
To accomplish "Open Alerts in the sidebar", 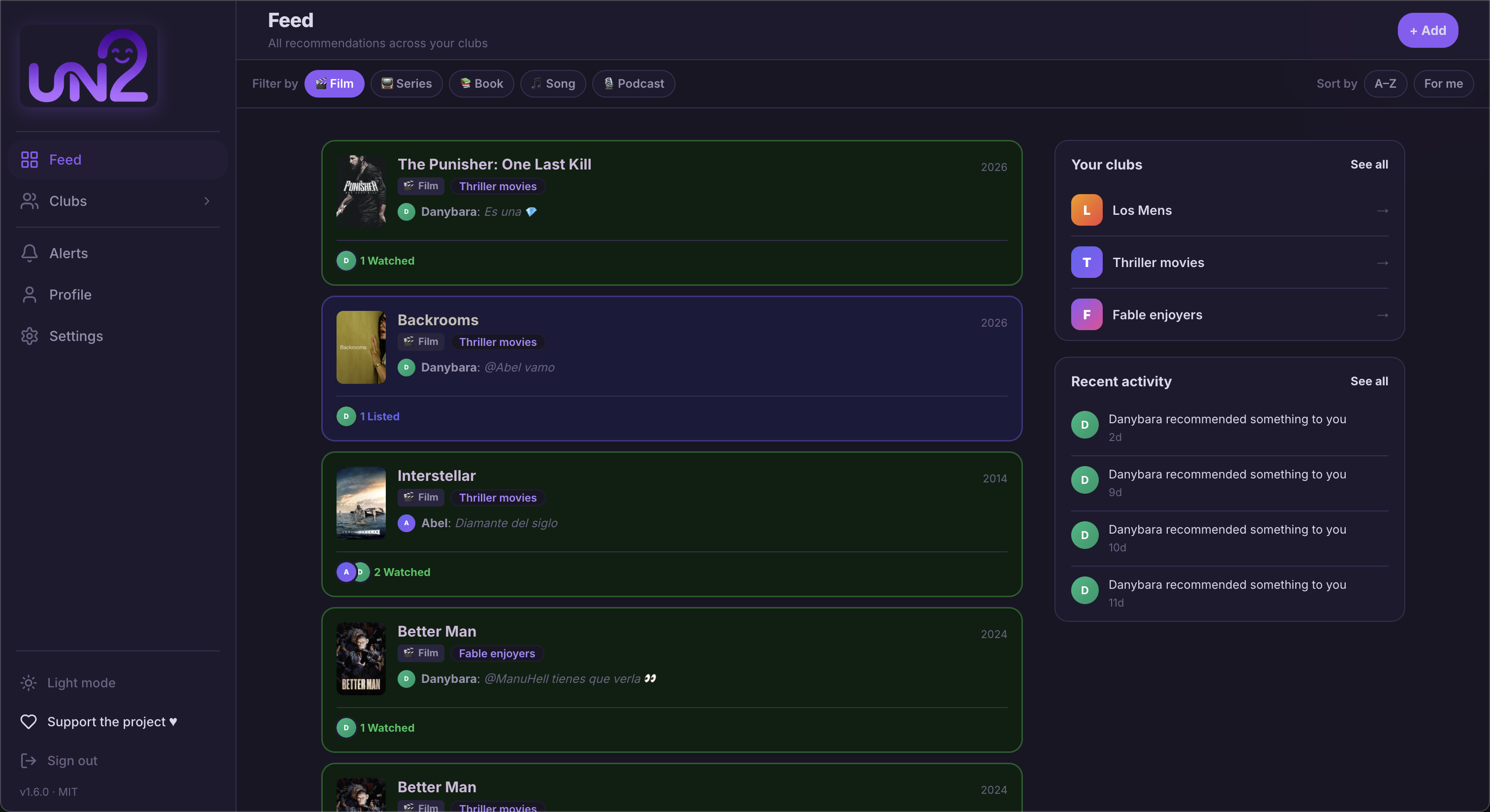I will 117,253.
